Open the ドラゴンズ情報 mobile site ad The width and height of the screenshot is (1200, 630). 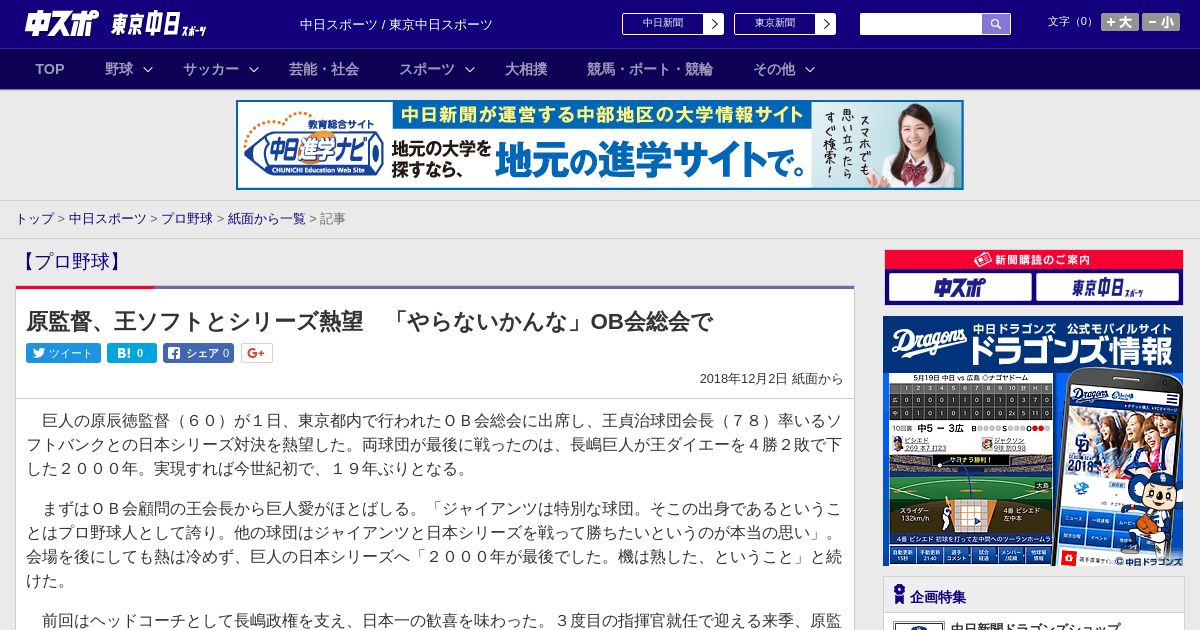[x=1033, y=442]
